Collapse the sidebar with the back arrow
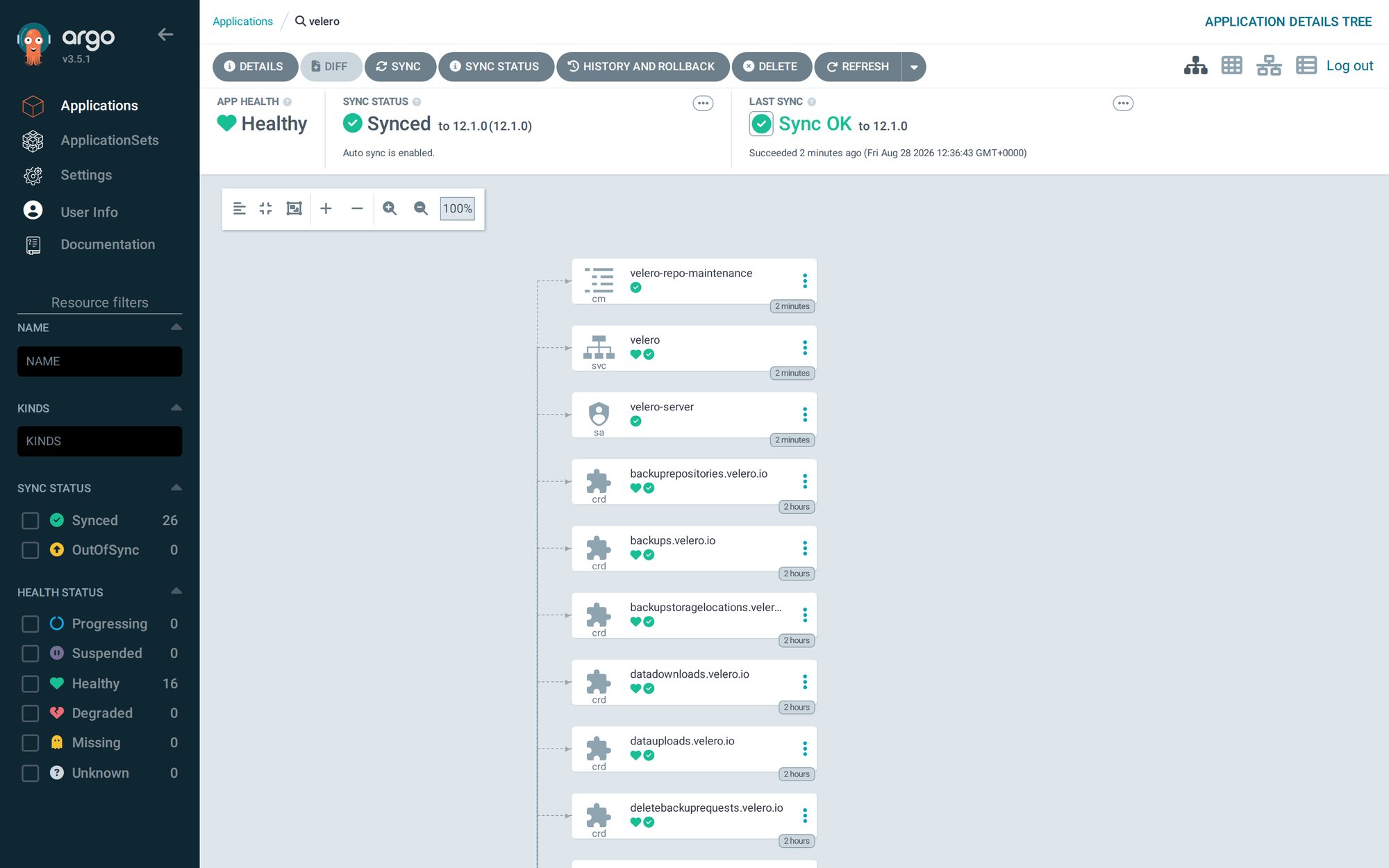 pos(165,35)
